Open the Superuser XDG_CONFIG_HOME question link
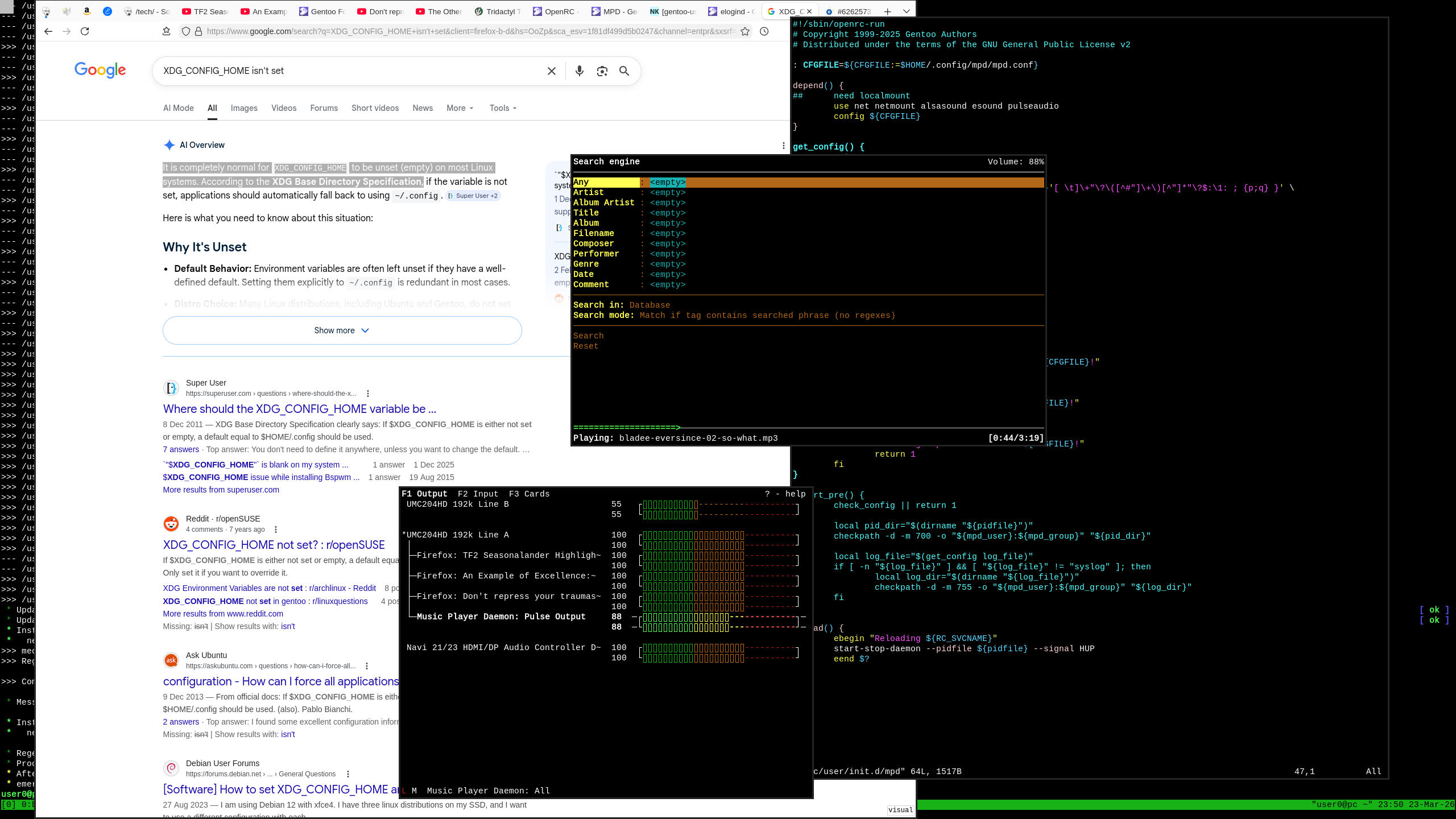The width and height of the screenshot is (1456, 819). click(299, 409)
